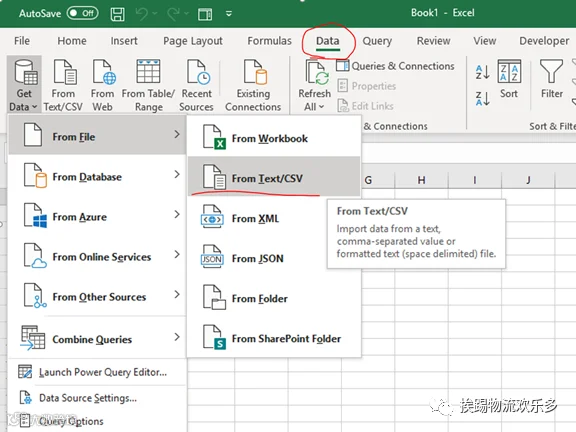
Task: Click the Undo arrow icon
Action: (141, 14)
